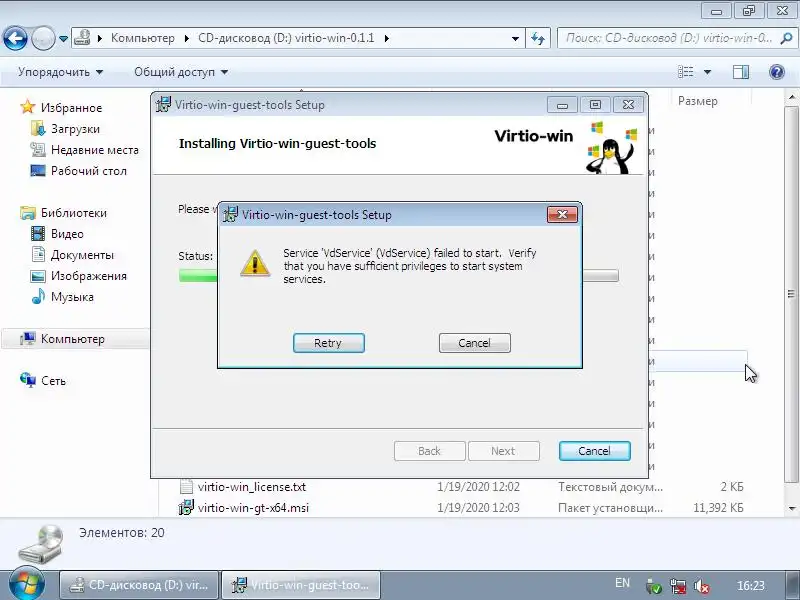This screenshot has height=600, width=800.
Task: Change view with the view icon
Action: (x=685, y=72)
